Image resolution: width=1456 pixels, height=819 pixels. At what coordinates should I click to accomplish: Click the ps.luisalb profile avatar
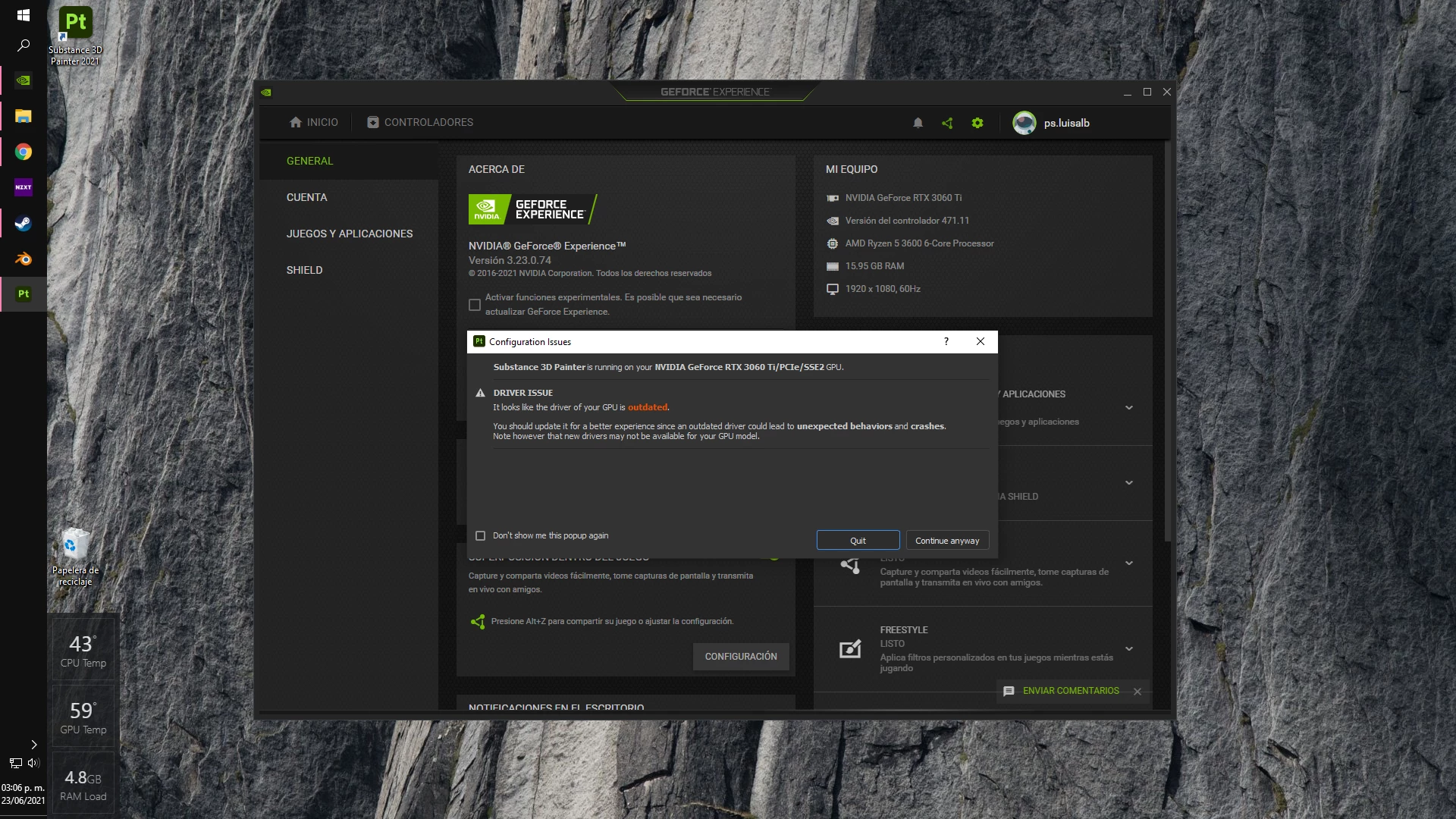[x=1025, y=123]
